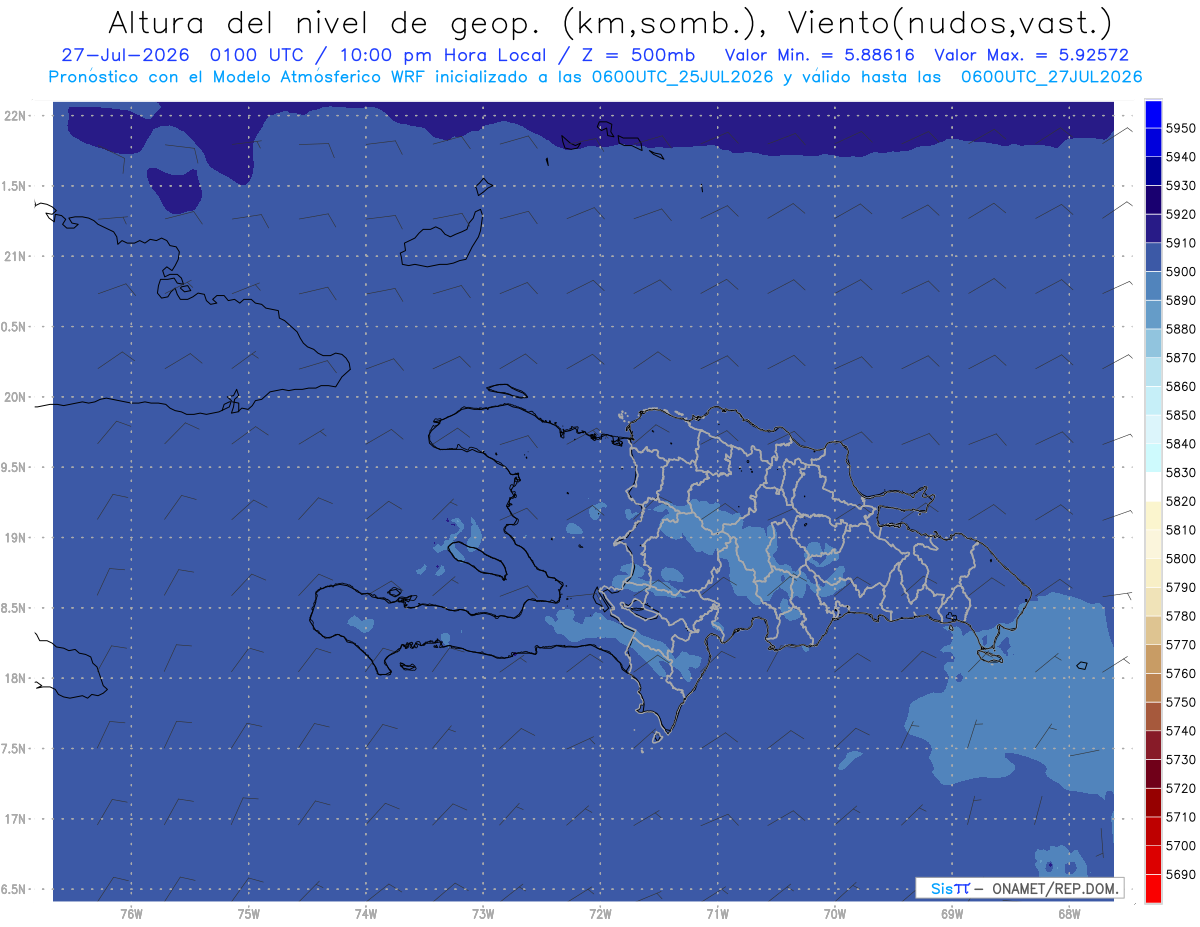Viewport: 1200px width, 927px height.
Task: Click the 5820 value on the color scale
Action: [x=1180, y=501]
